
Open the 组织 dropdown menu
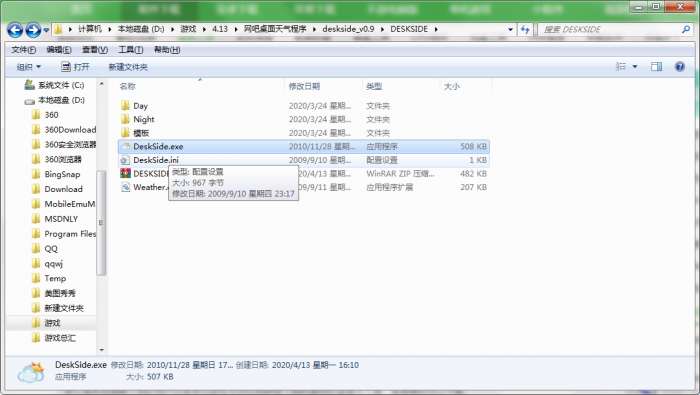[29, 67]
